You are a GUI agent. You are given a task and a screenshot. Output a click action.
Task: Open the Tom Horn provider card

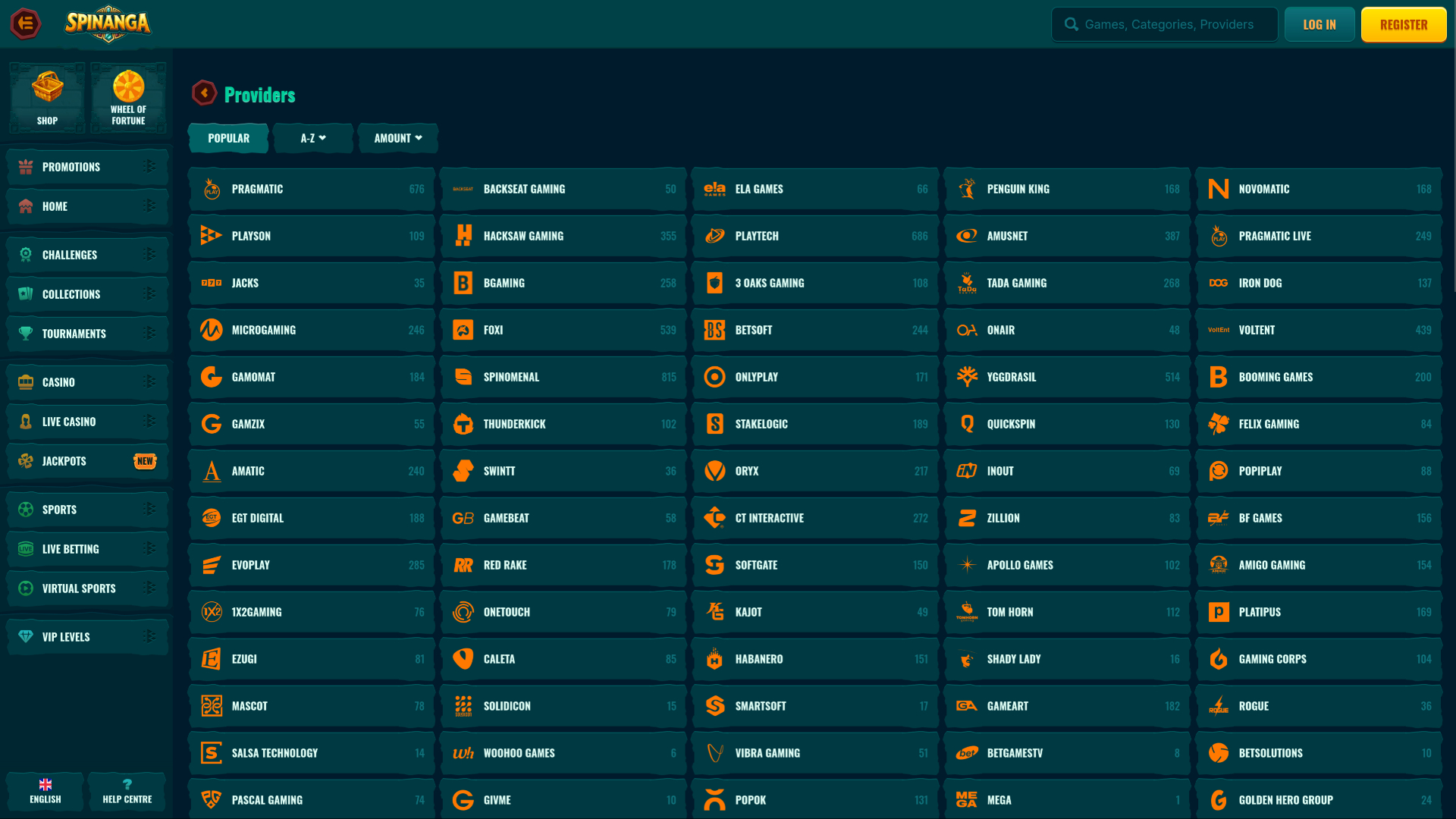1067,612
